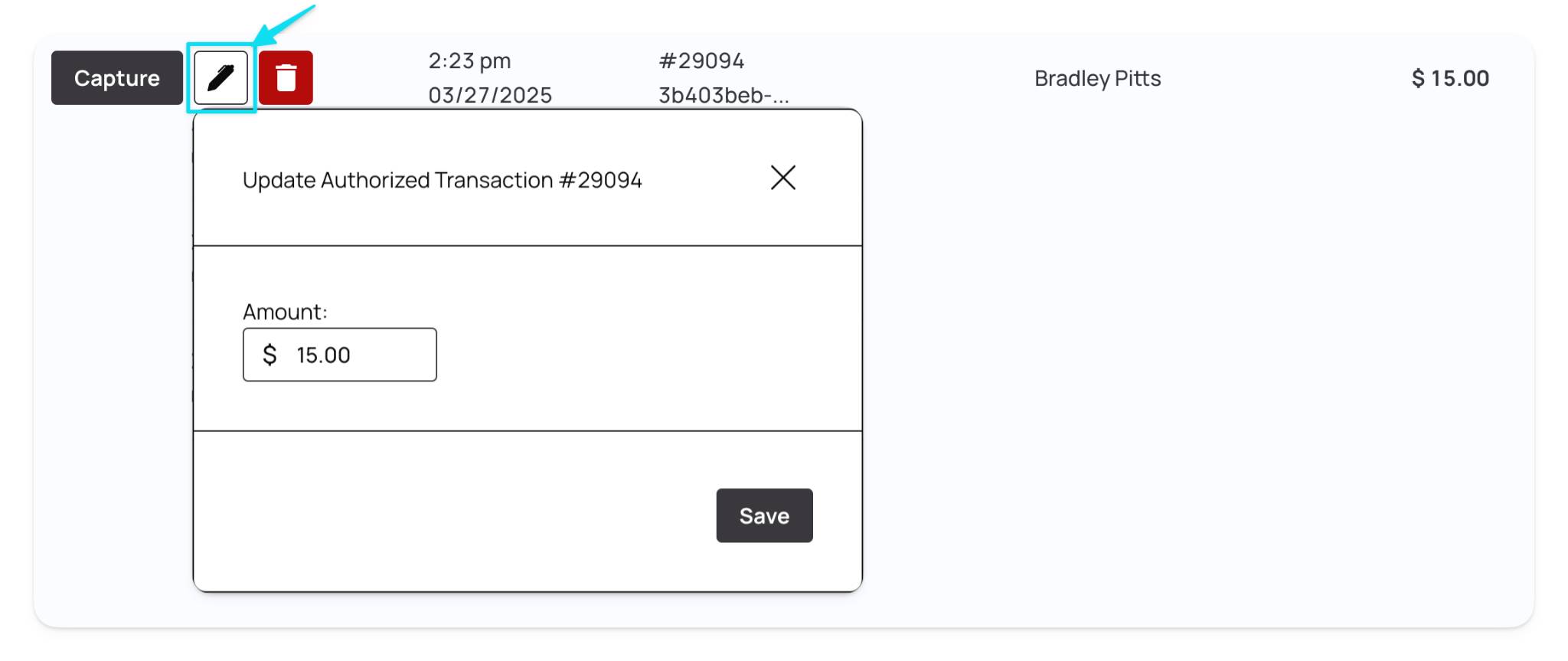
Task: Click the Capture button
Action: coord(117,78)
